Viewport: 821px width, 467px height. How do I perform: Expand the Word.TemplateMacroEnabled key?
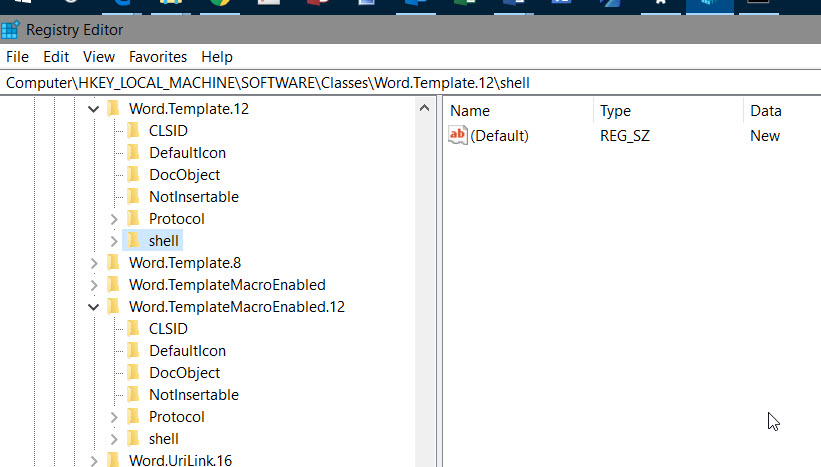(94, 285)
